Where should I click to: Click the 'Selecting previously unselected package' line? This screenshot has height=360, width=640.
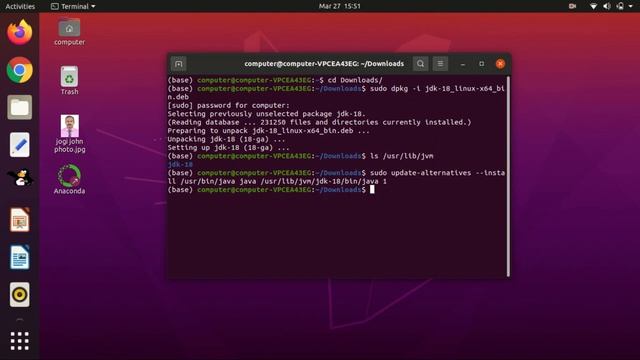click(x=267, y=114)
